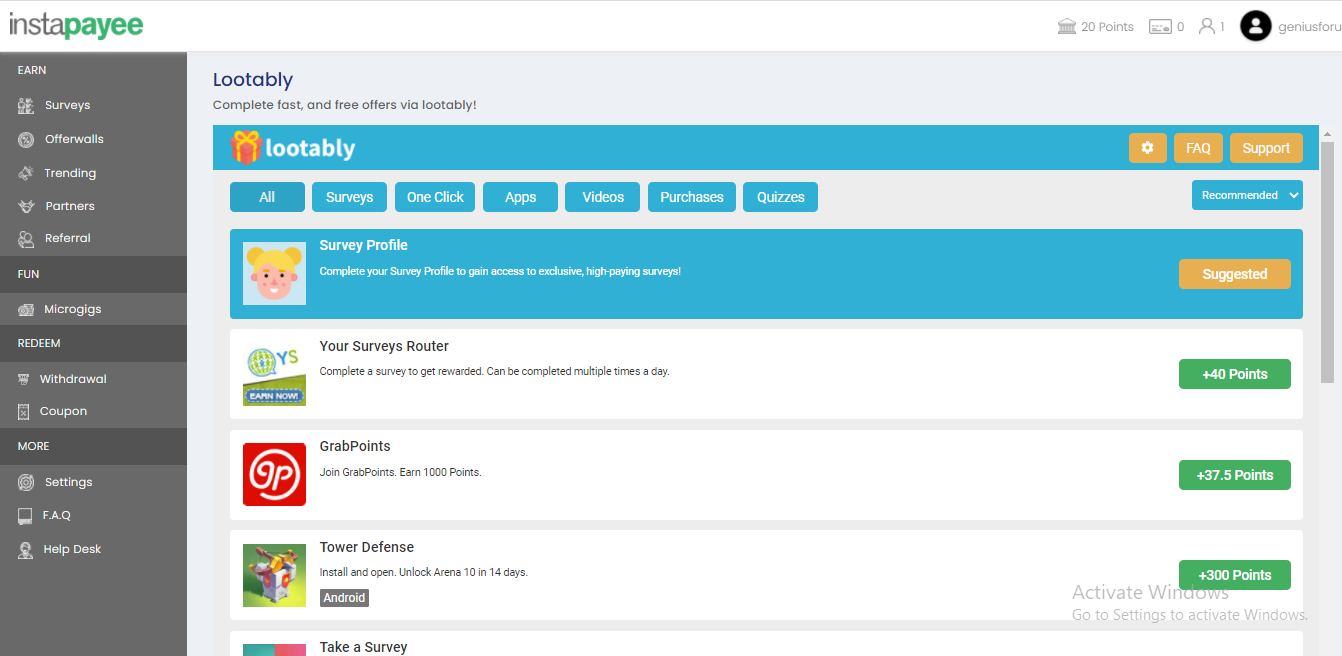1342x656 pixels.
Task: Click the GrabPoints app logo
Action: tap(274, 474)
